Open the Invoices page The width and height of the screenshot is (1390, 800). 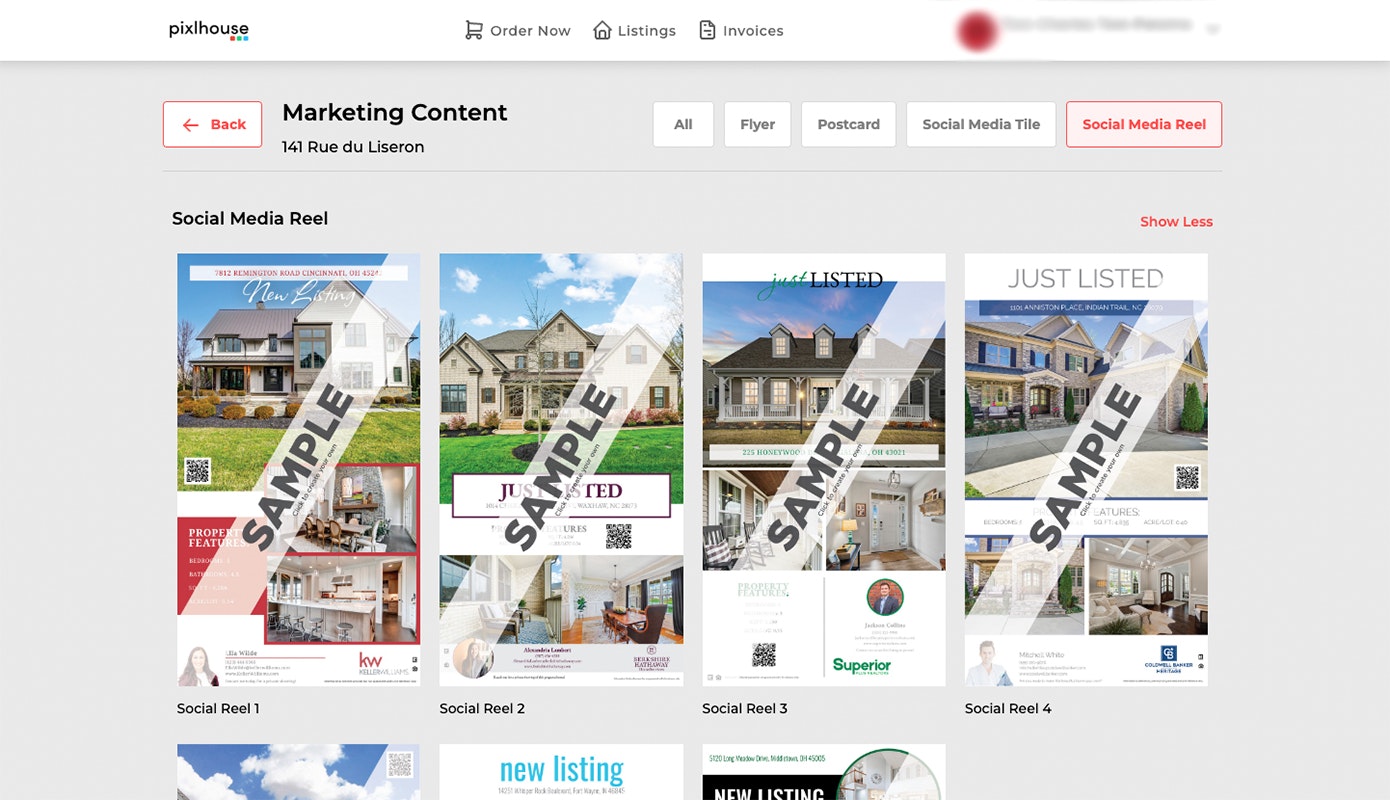pyautogui.click(x=741, y=31)
